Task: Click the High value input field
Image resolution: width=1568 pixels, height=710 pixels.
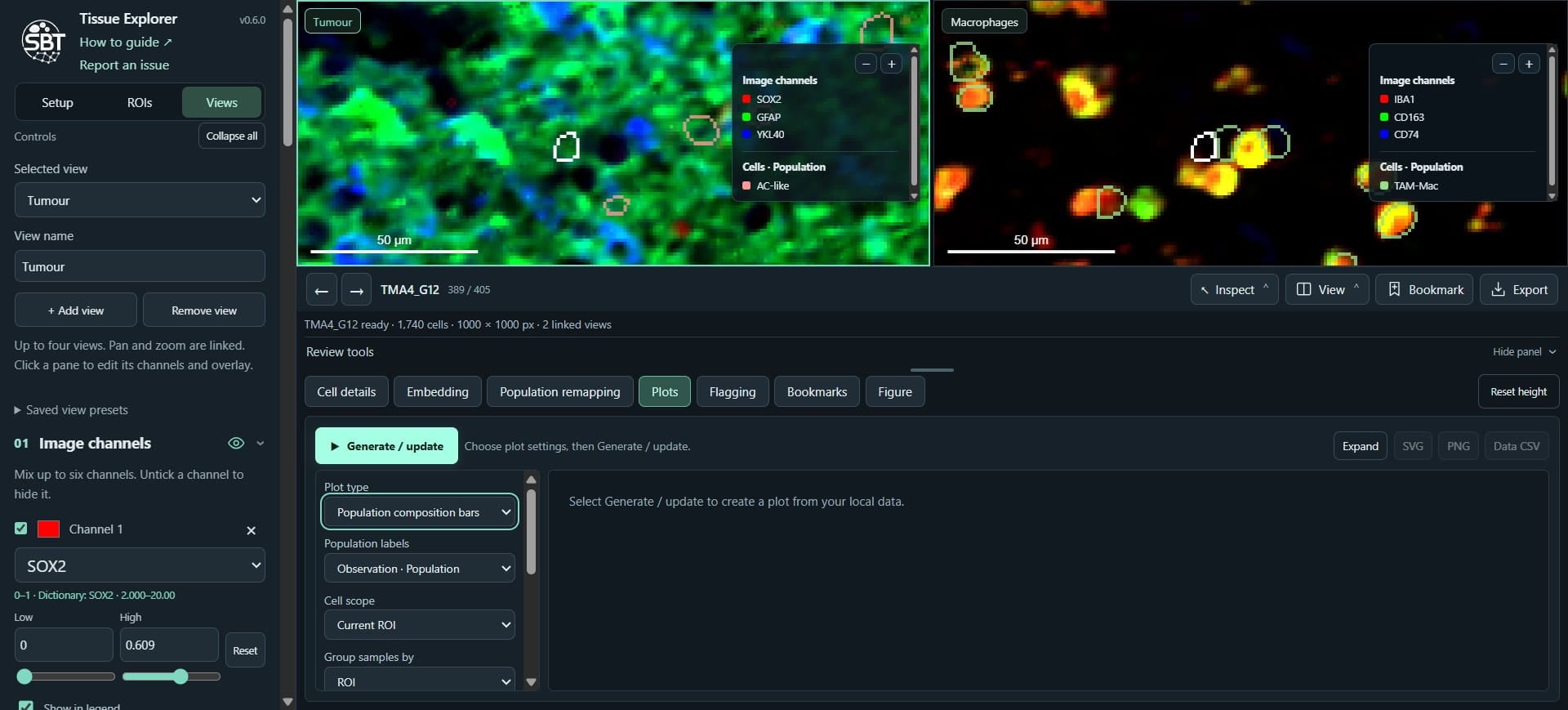Action: 169,645
